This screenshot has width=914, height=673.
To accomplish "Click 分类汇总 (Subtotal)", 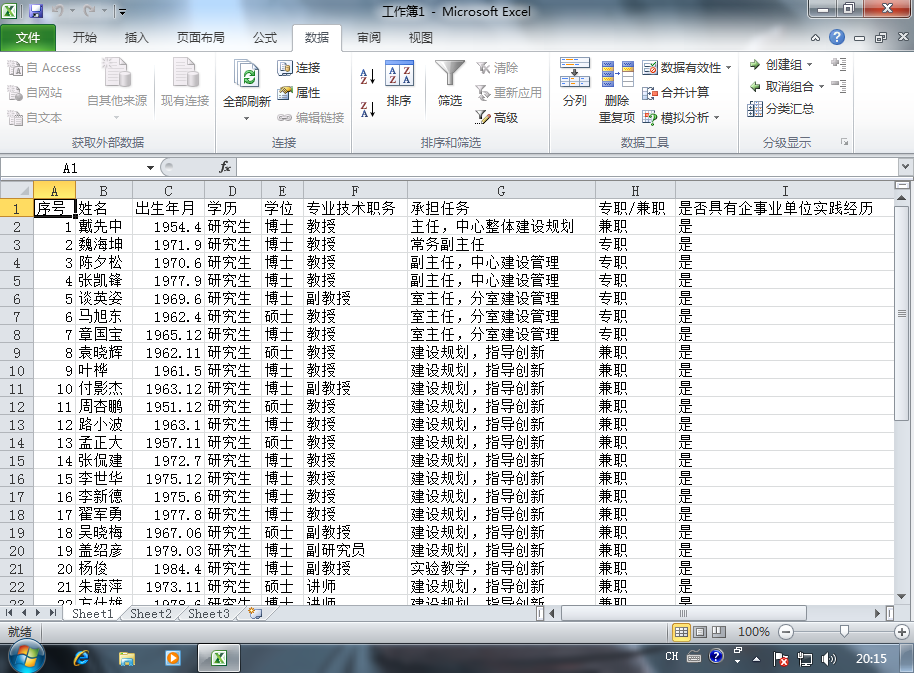I will pyautogui.click(x=781, y=109).
